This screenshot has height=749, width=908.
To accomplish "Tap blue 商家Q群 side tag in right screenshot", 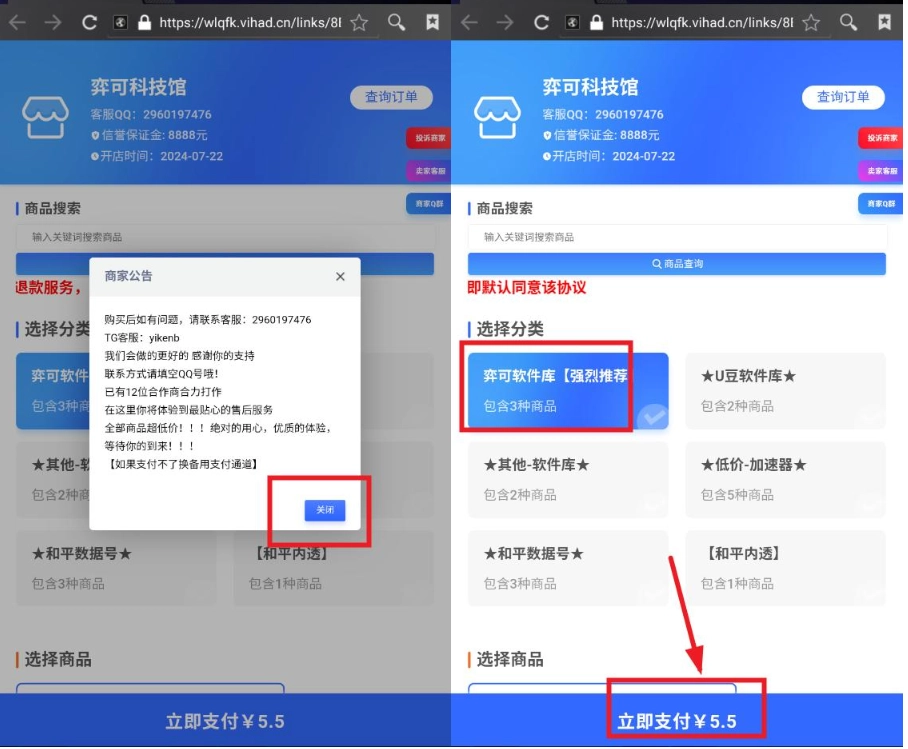I will coord(881,204).
